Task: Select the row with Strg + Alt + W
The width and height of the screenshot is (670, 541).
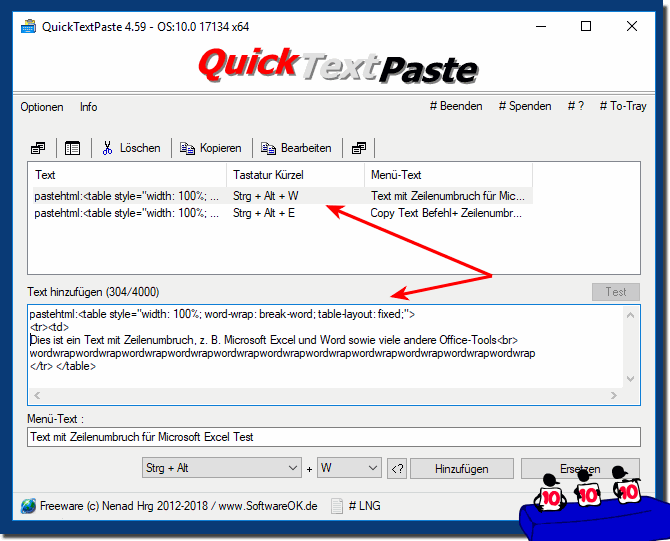Action: point(282,196)
